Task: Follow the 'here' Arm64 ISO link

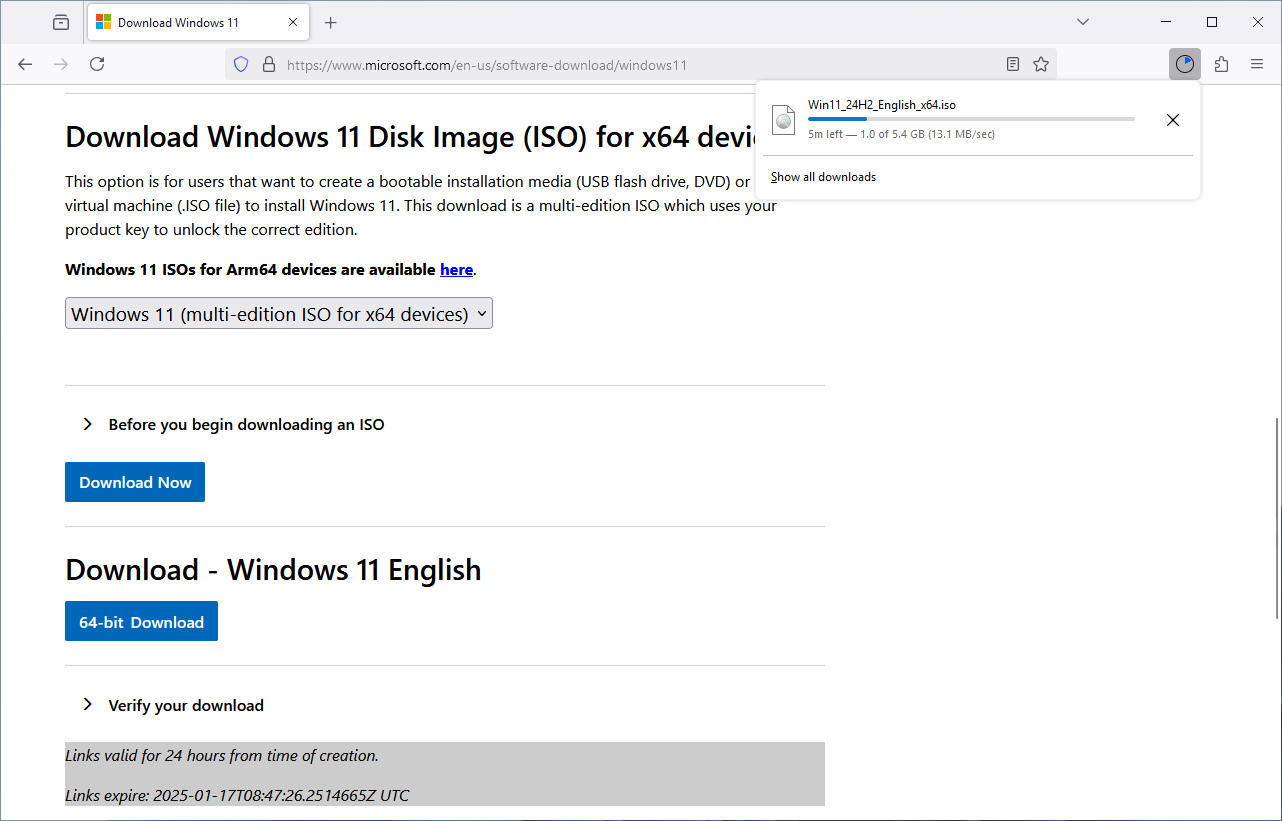Action: [456, 269]
